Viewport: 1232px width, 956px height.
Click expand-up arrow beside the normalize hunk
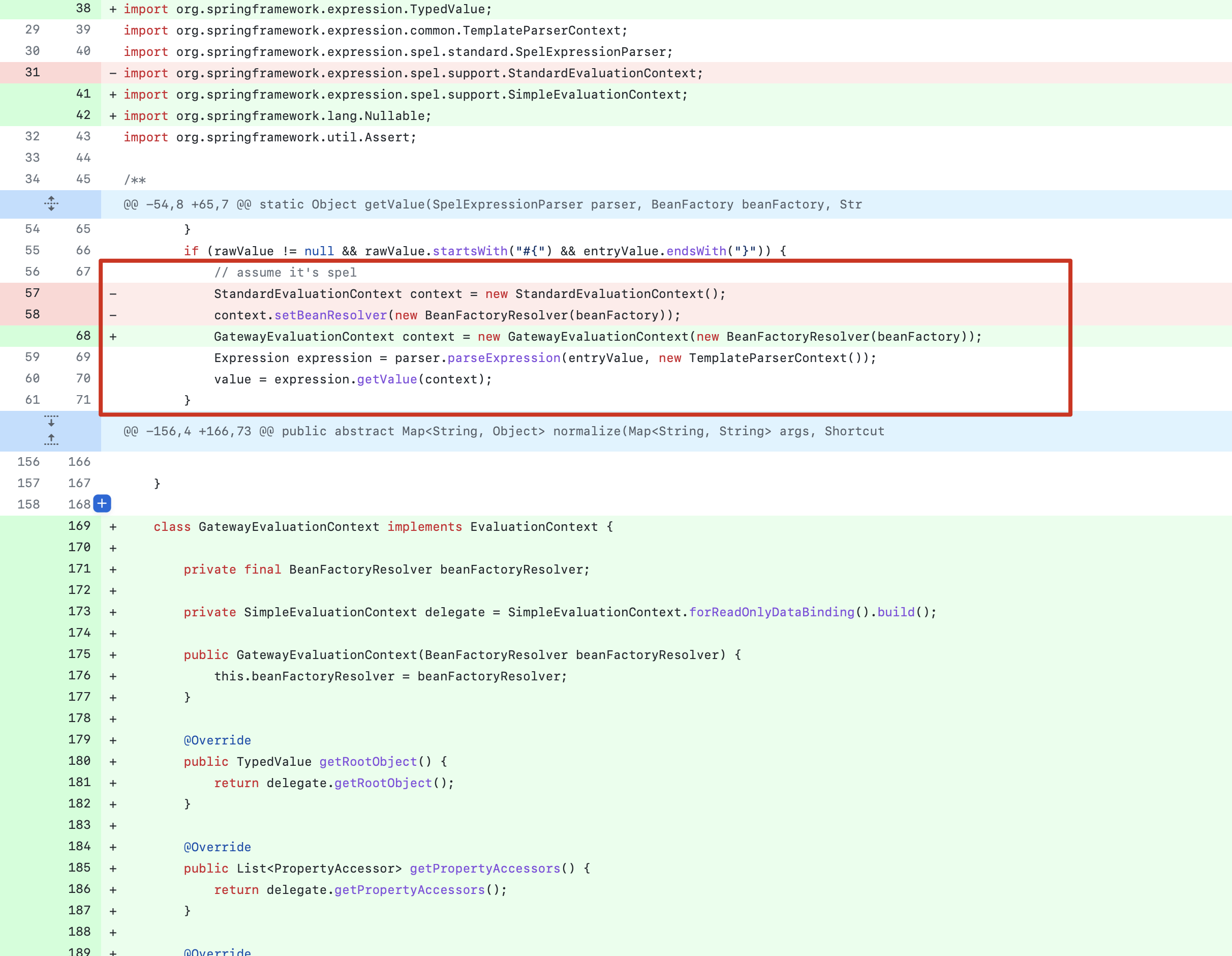point(51,439)
